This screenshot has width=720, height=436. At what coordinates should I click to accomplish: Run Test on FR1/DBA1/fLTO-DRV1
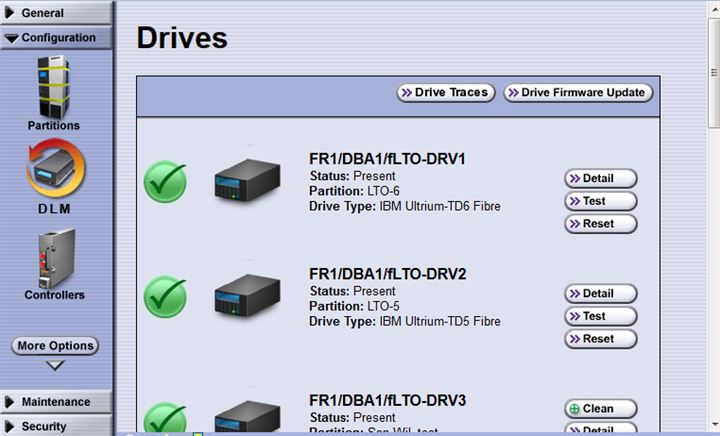coord(601,201)
